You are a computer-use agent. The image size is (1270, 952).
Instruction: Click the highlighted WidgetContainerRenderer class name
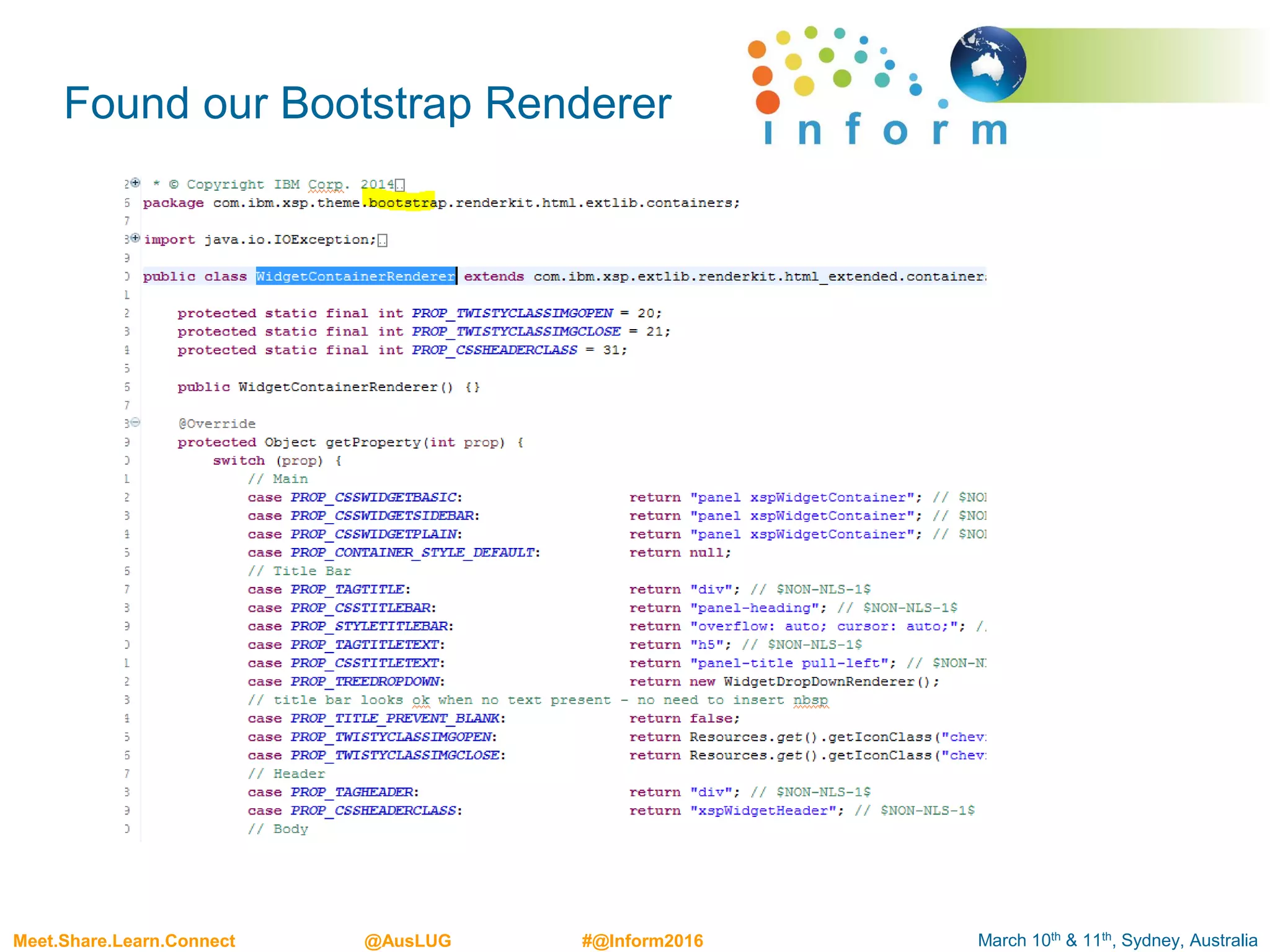tap(356, 276)
